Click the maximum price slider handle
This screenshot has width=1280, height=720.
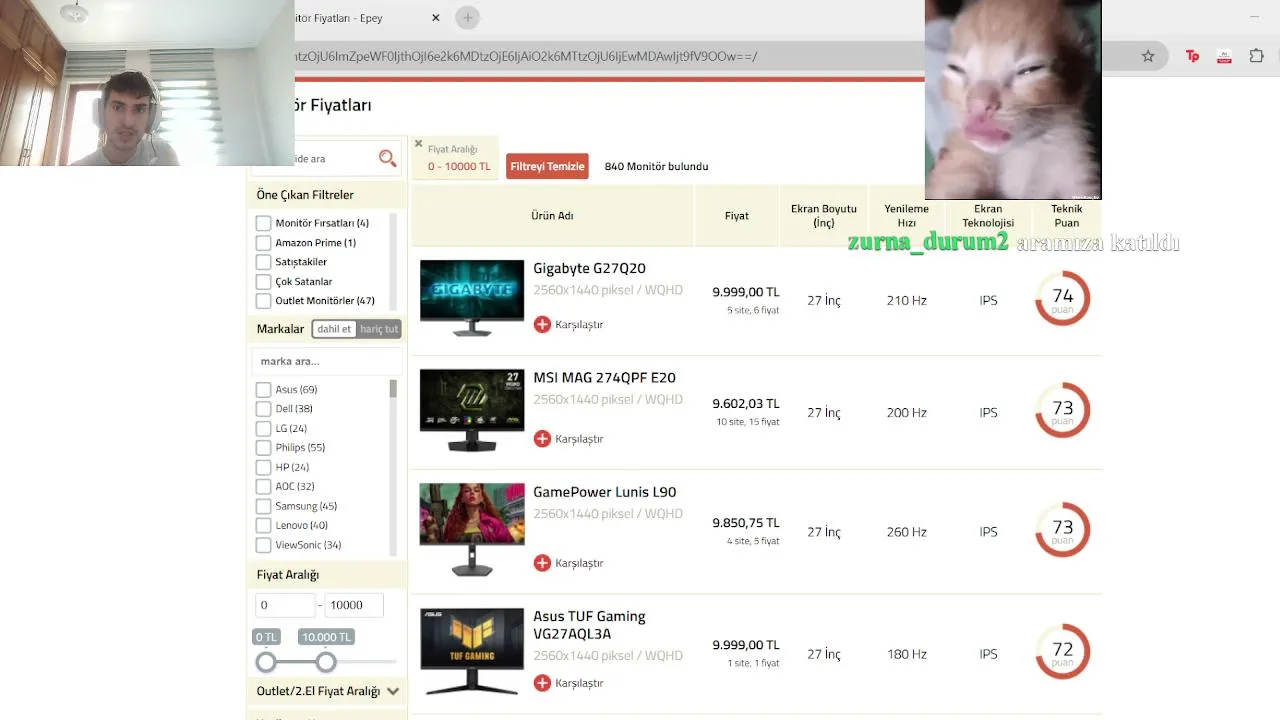tap(326, 662)
